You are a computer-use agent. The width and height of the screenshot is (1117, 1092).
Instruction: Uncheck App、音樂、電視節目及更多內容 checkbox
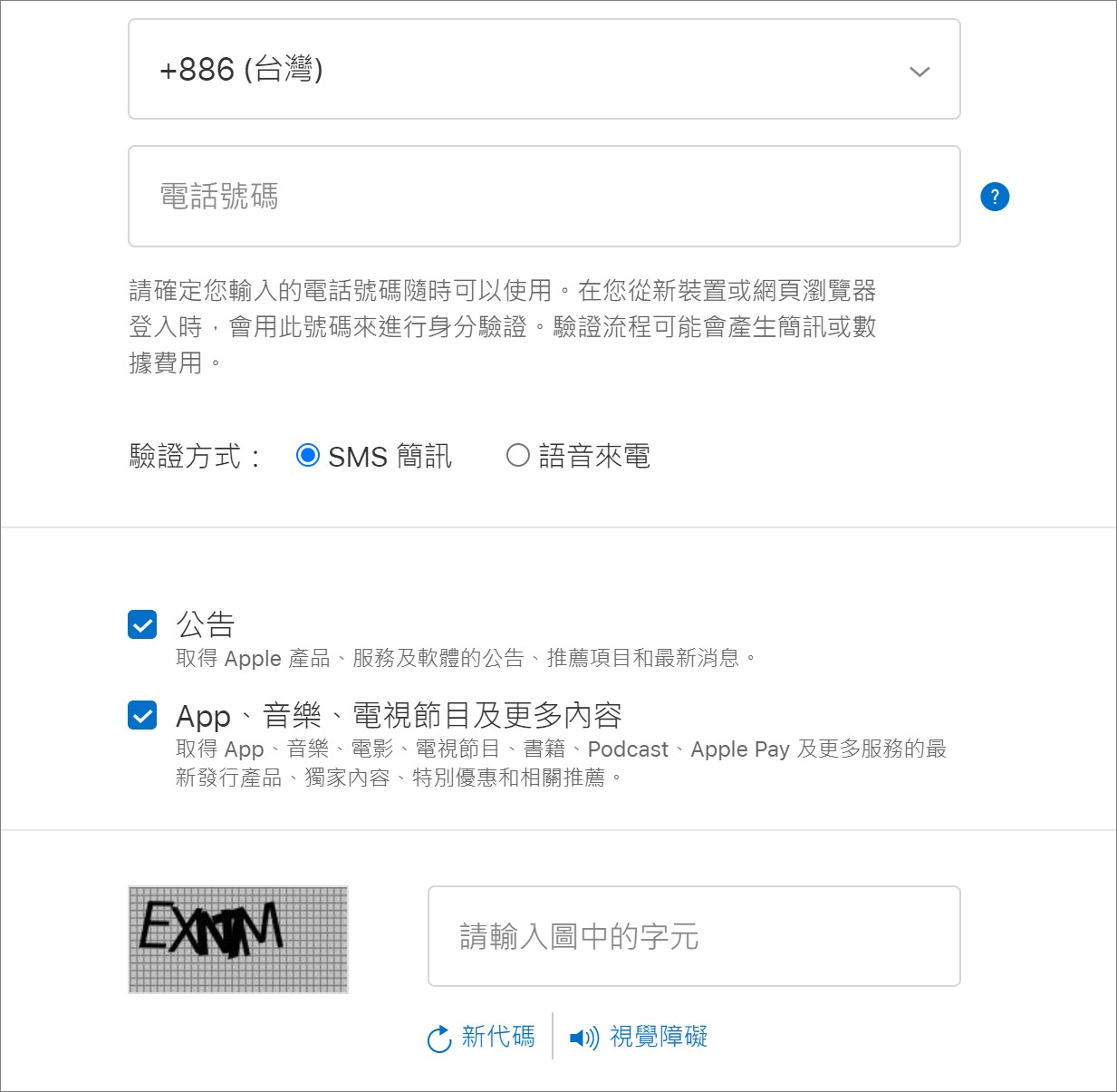tap(142, 715)
